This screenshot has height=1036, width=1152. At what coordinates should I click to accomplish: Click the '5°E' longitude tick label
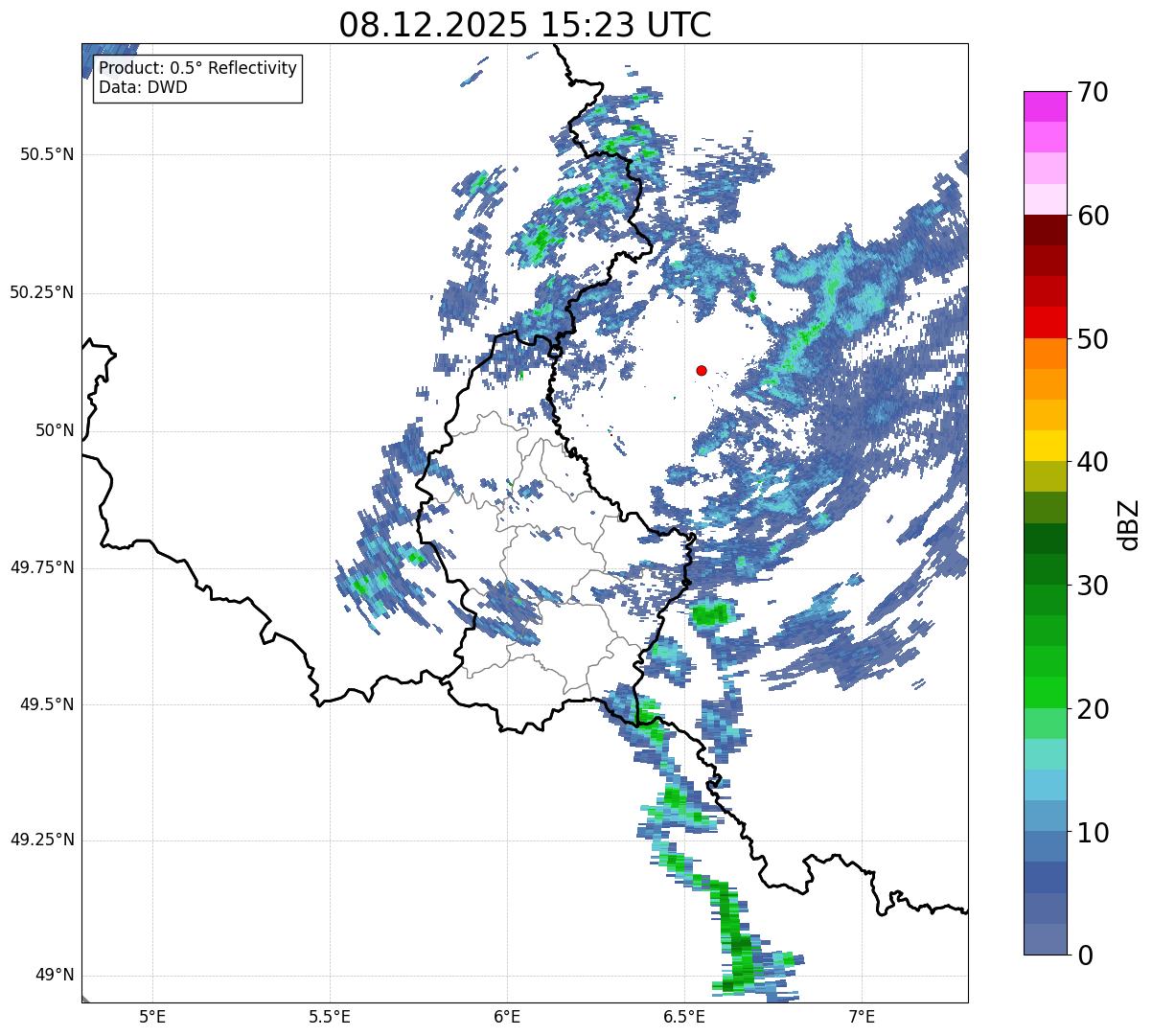152,1017
